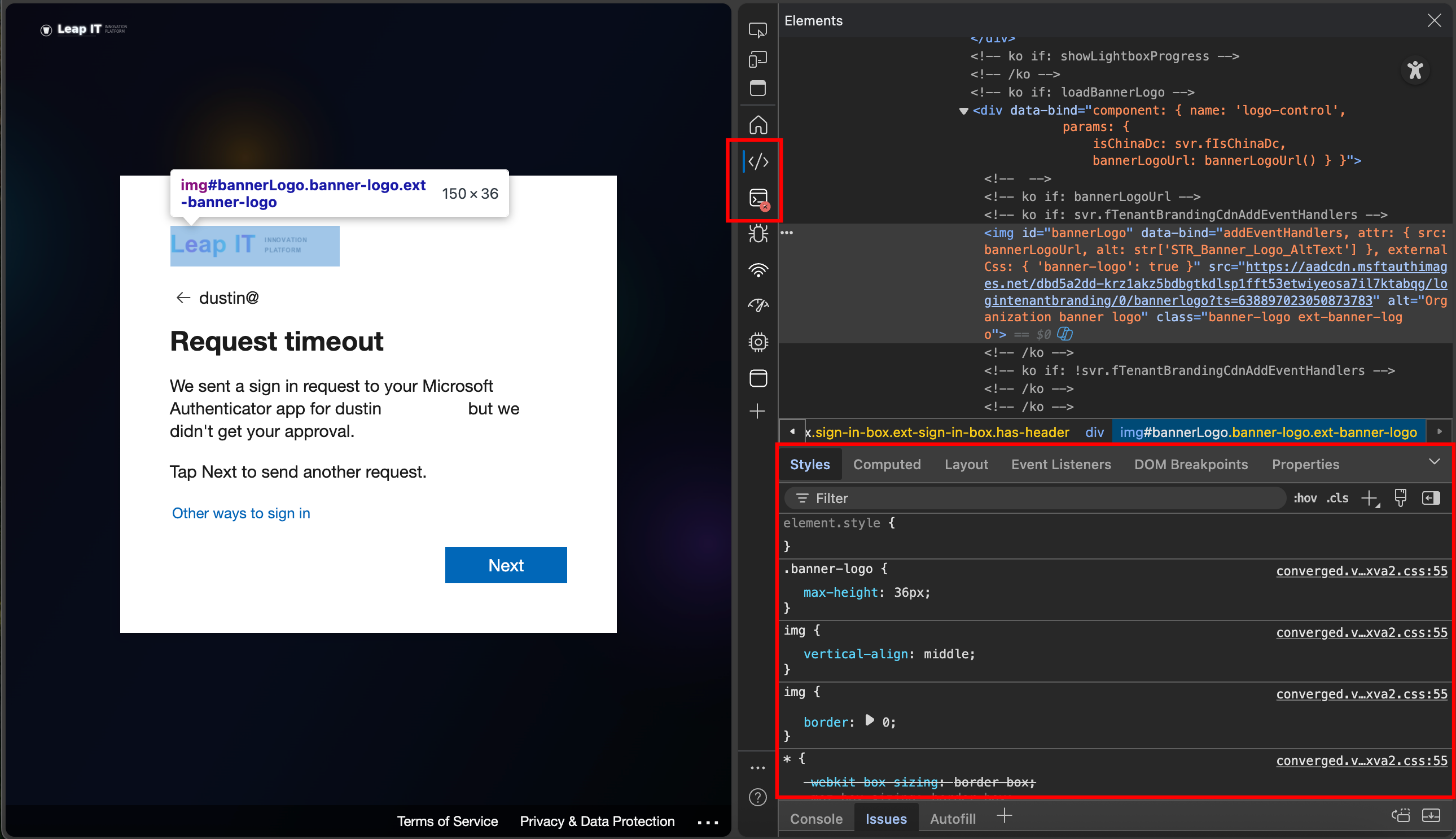This screenshot has height=839, width=1456.
Task: Open the Network wifi icon tool
Action: tap(758, 270)
